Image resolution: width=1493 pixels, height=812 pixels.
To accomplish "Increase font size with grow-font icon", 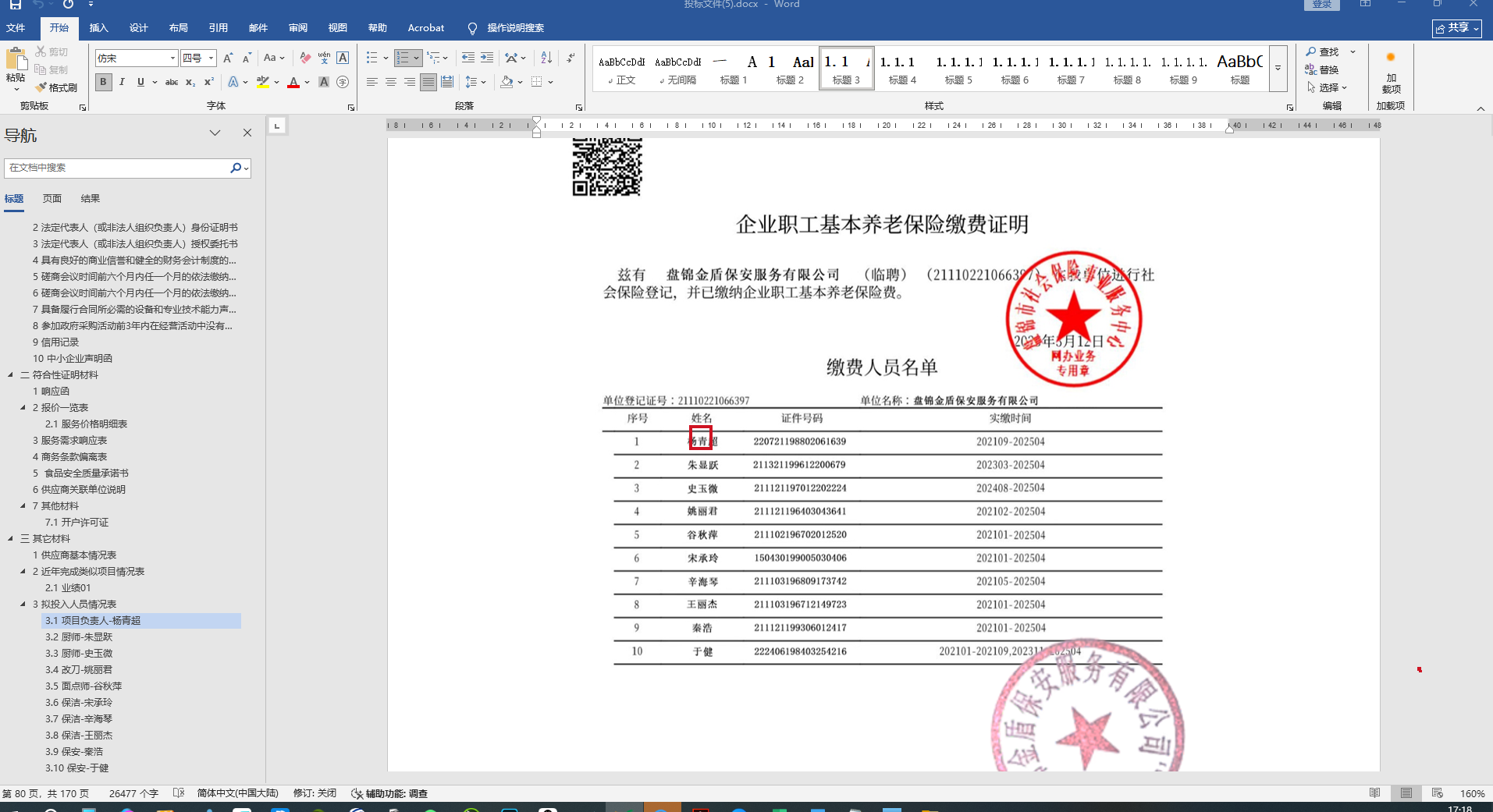I will (x=228, y=58).
